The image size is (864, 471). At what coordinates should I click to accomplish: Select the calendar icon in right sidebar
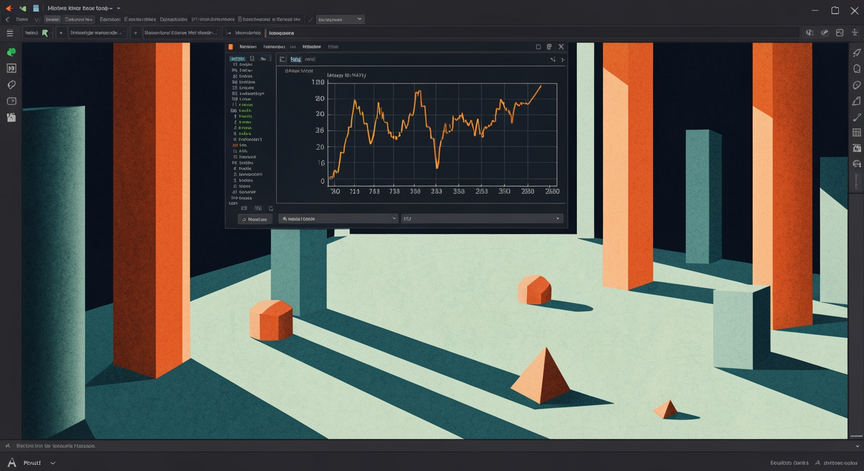(x=856, y=148)
